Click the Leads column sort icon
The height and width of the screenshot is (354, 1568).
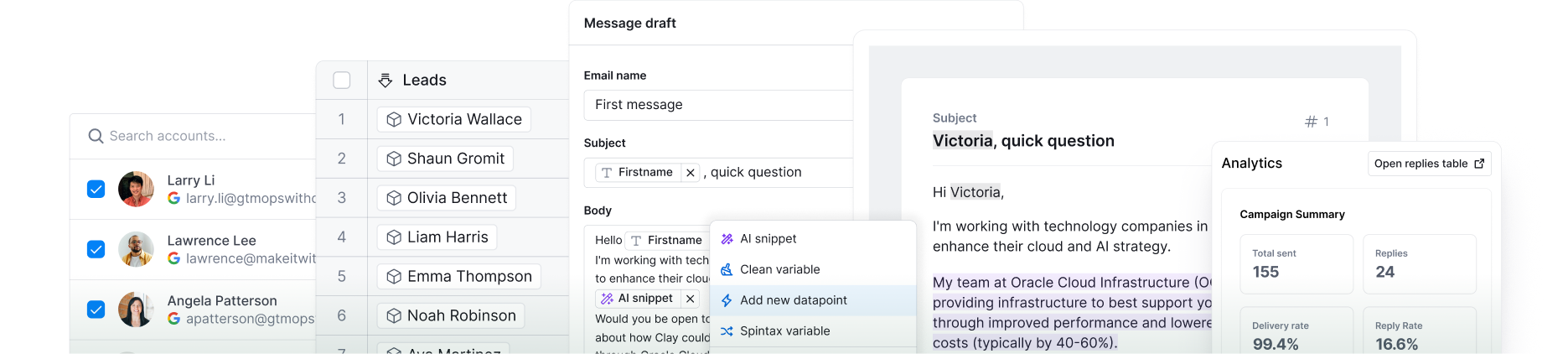tap(386, 81)
